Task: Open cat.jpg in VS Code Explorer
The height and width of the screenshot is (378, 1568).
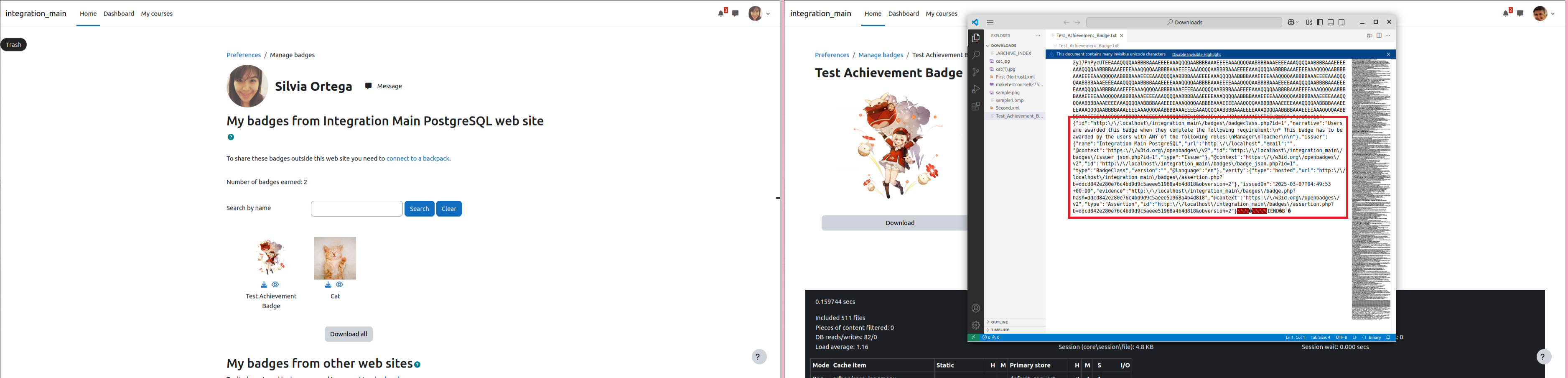Action: click(x=1003, y=61)
